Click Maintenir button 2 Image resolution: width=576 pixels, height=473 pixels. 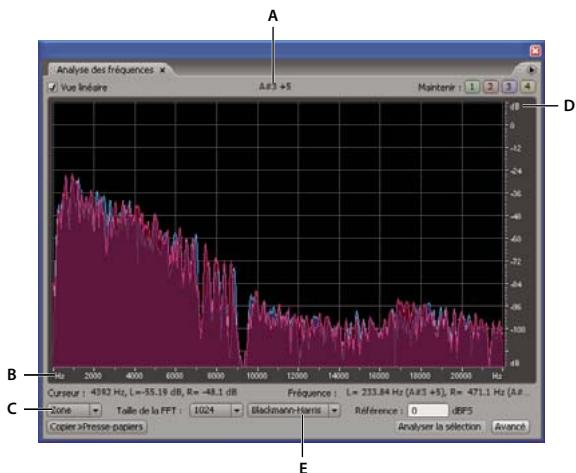point(490,87)
